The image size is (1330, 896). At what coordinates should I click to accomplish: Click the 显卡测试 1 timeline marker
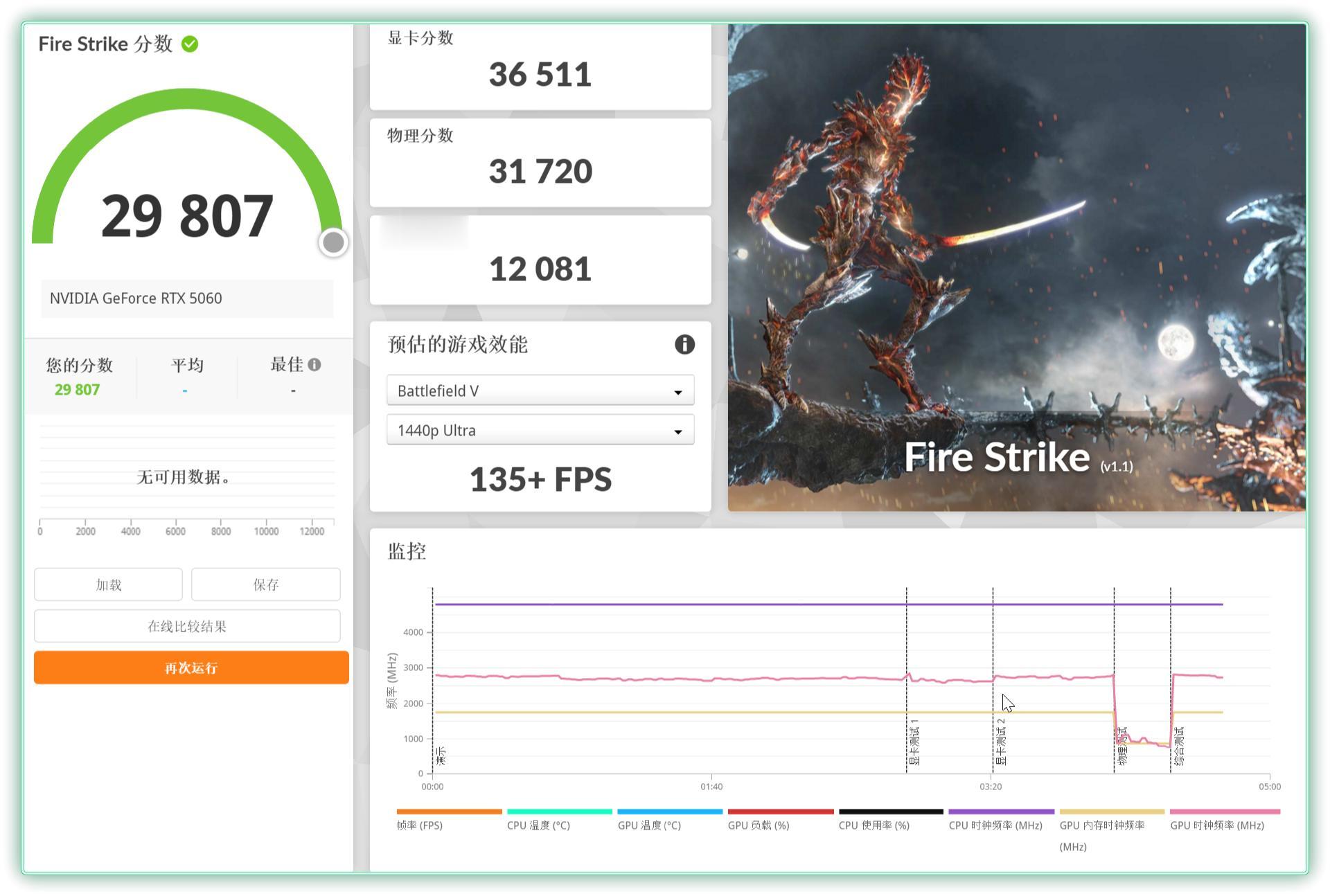tap(914, 741)
